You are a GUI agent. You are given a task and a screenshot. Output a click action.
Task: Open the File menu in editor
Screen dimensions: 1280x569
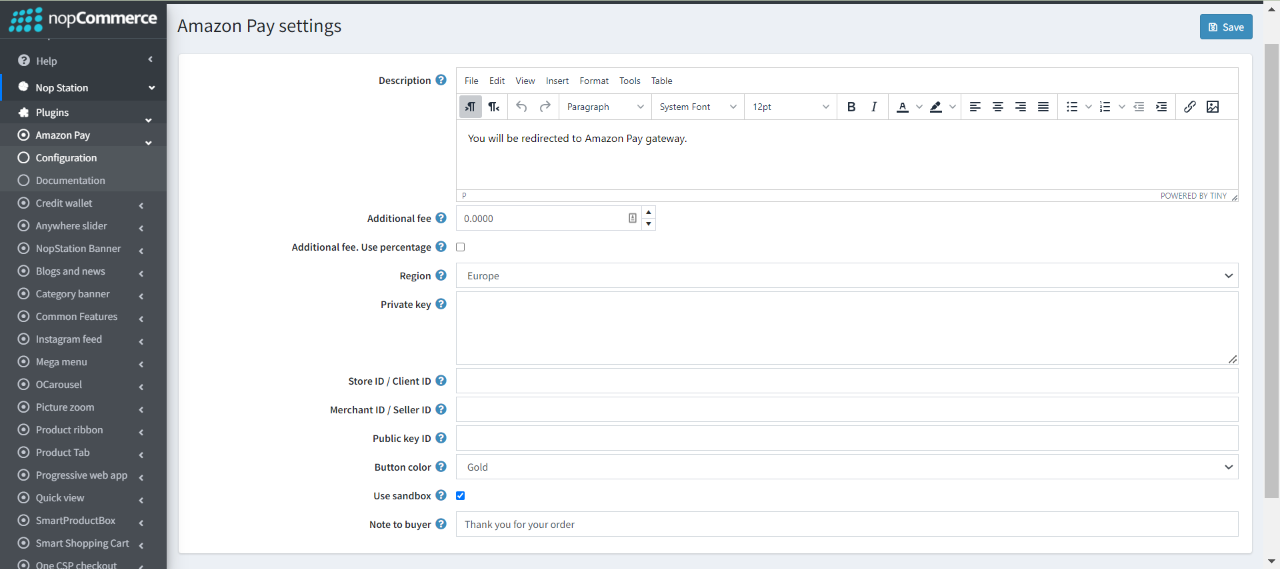pos(471,81)
